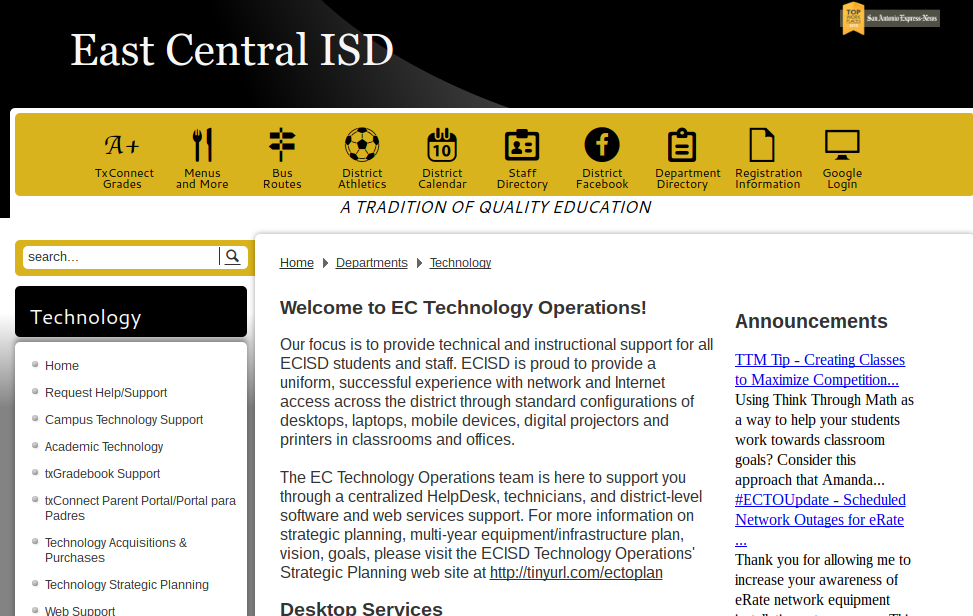The width and height of the screenshot is (973, 616).
Task: Click the Menus and More fork-knife icon
Action: [x=202, y=146]
